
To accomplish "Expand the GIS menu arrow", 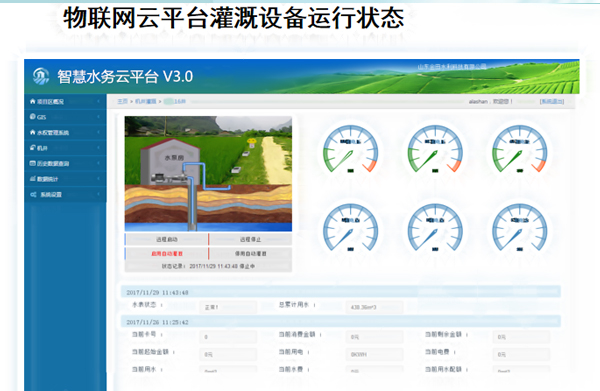I will [x=99, y=117].
